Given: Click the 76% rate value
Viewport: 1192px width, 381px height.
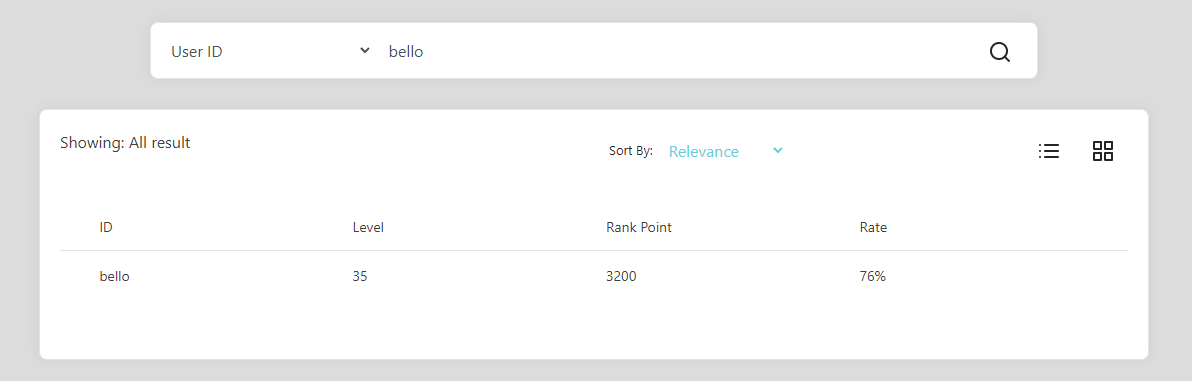Looking at the screenshot, I should click(x=873, y=277).
